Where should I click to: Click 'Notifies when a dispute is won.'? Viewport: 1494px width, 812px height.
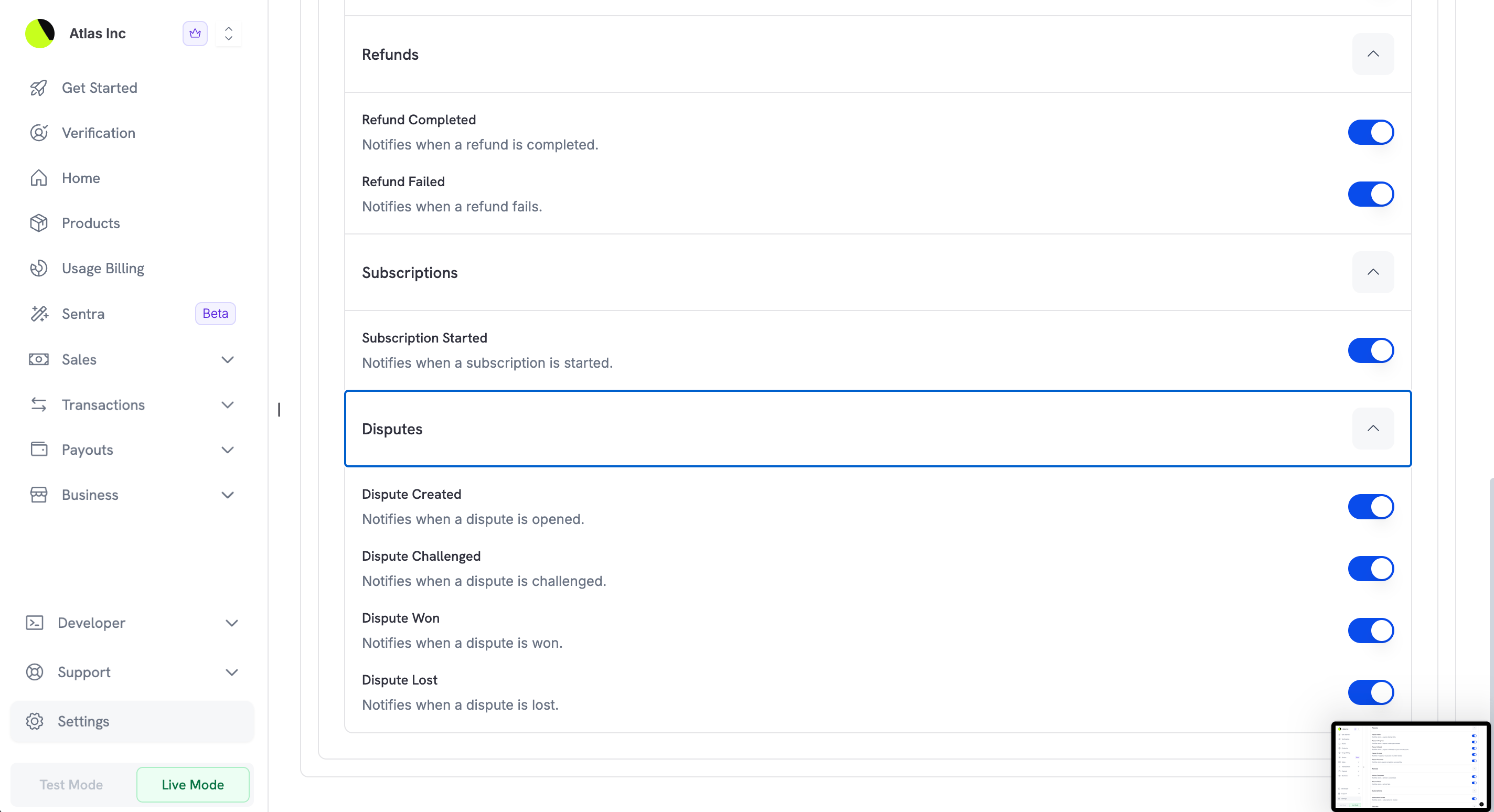pyautogui.click(x=462, y=643)
